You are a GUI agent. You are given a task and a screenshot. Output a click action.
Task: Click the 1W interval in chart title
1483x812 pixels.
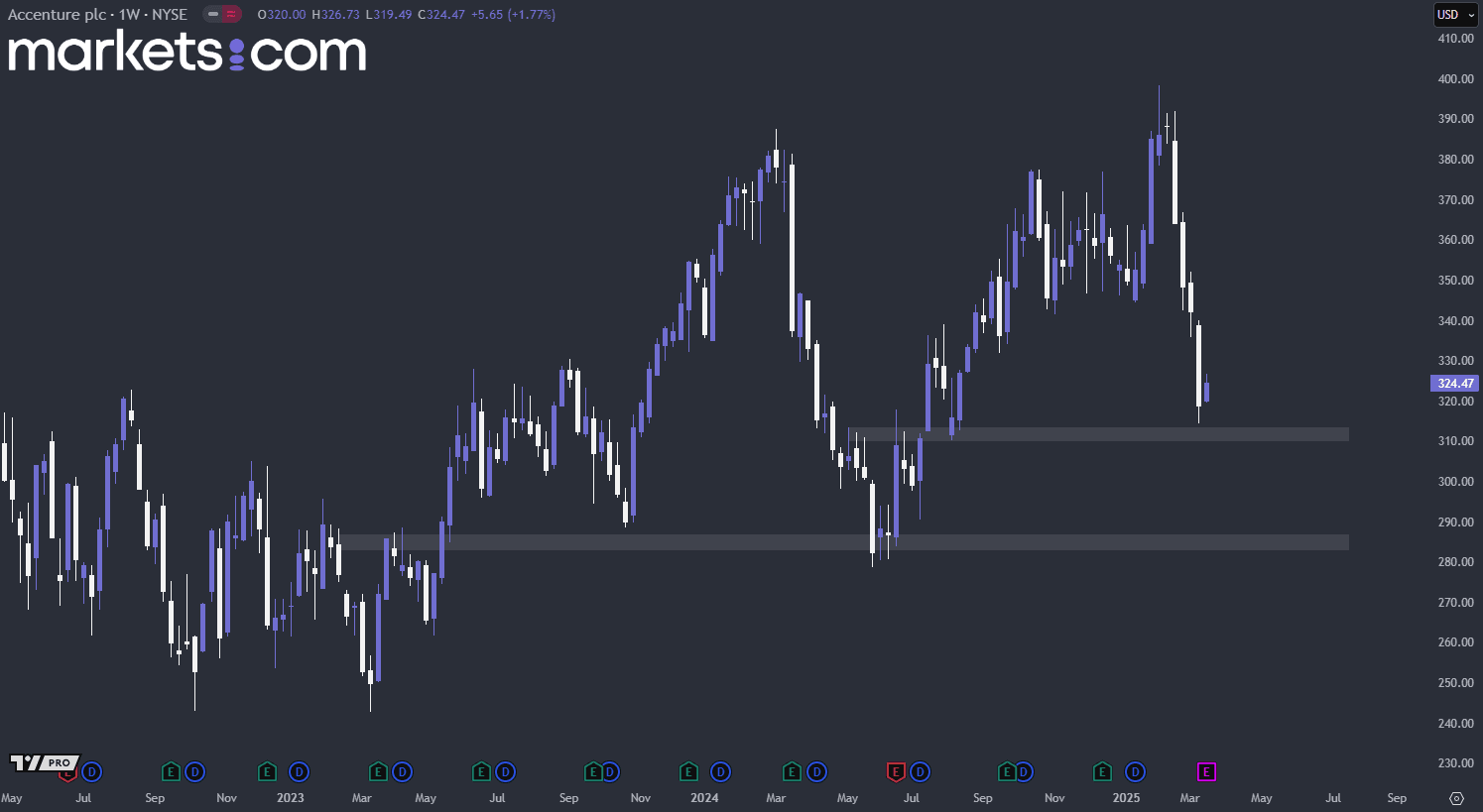point(129,15)
